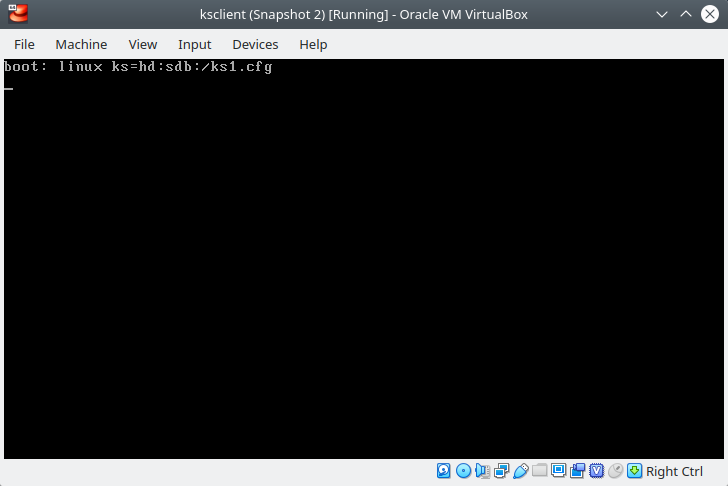Image resolution: width=728 pixels, height=486 pixels.
Task: Click the display settings status icon
Action: 559,471
